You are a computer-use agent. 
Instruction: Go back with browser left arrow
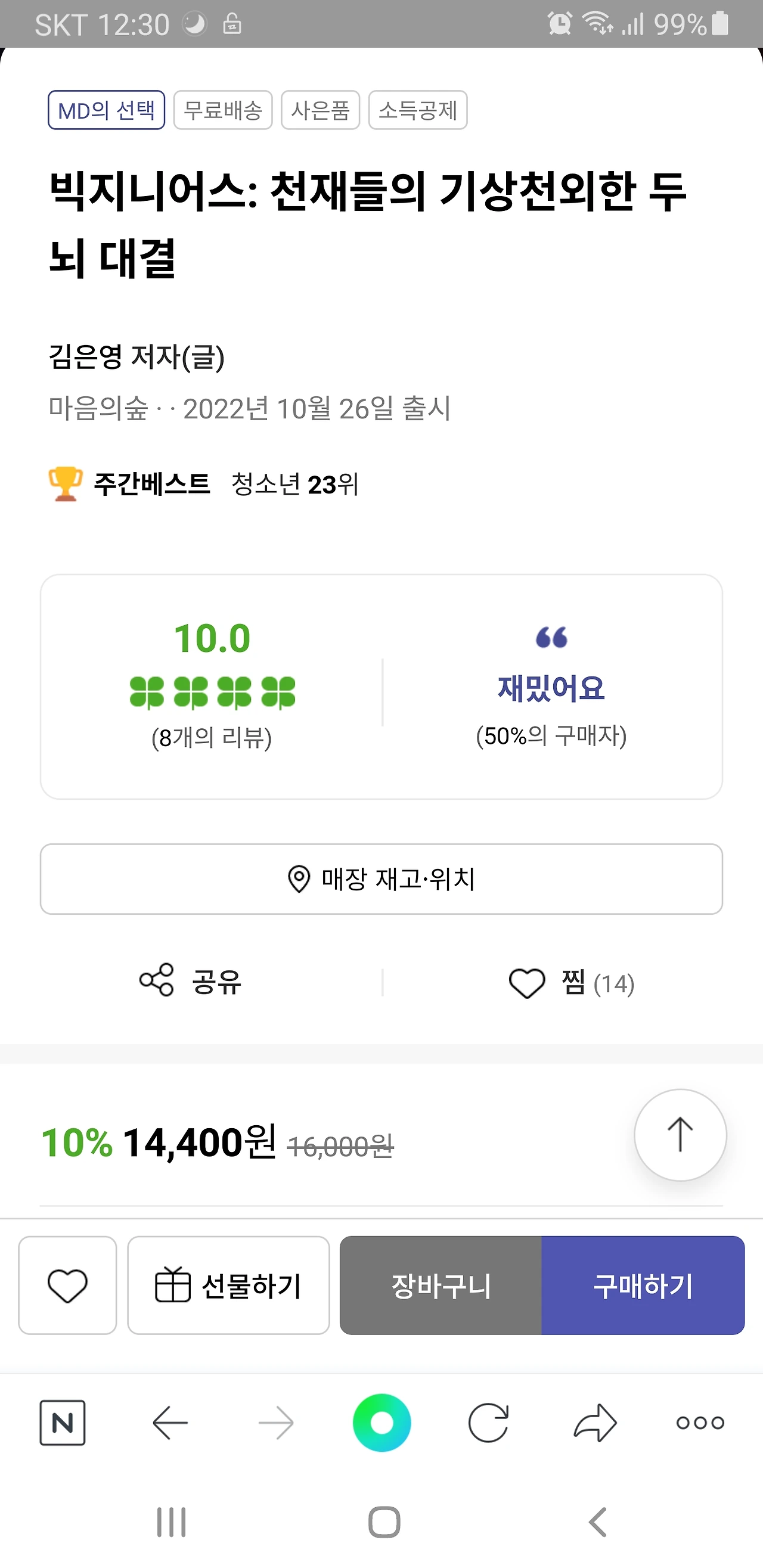170,1423
